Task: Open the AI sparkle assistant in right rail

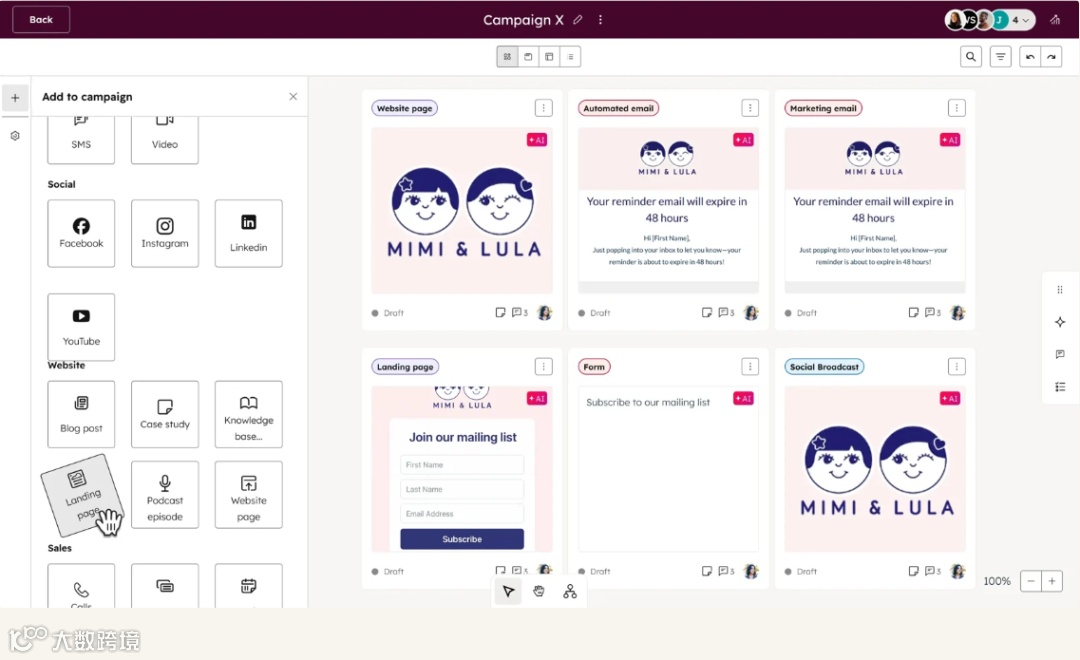Action: 1060,322
